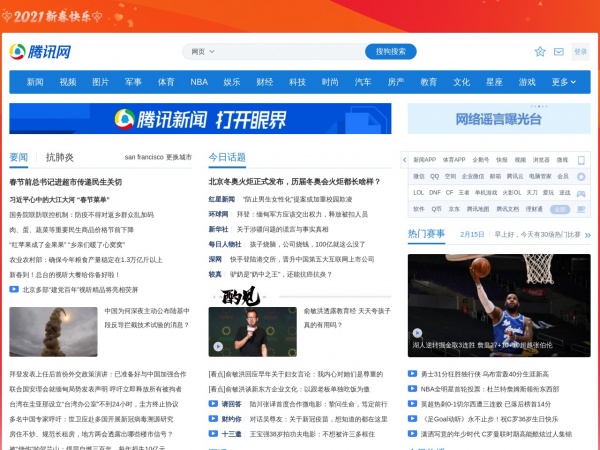Click video icon beside 英超热刺0-1切尔西
The width and height of the screenshot is (600, 450).
pyautogui.click(x=412, y=404)
